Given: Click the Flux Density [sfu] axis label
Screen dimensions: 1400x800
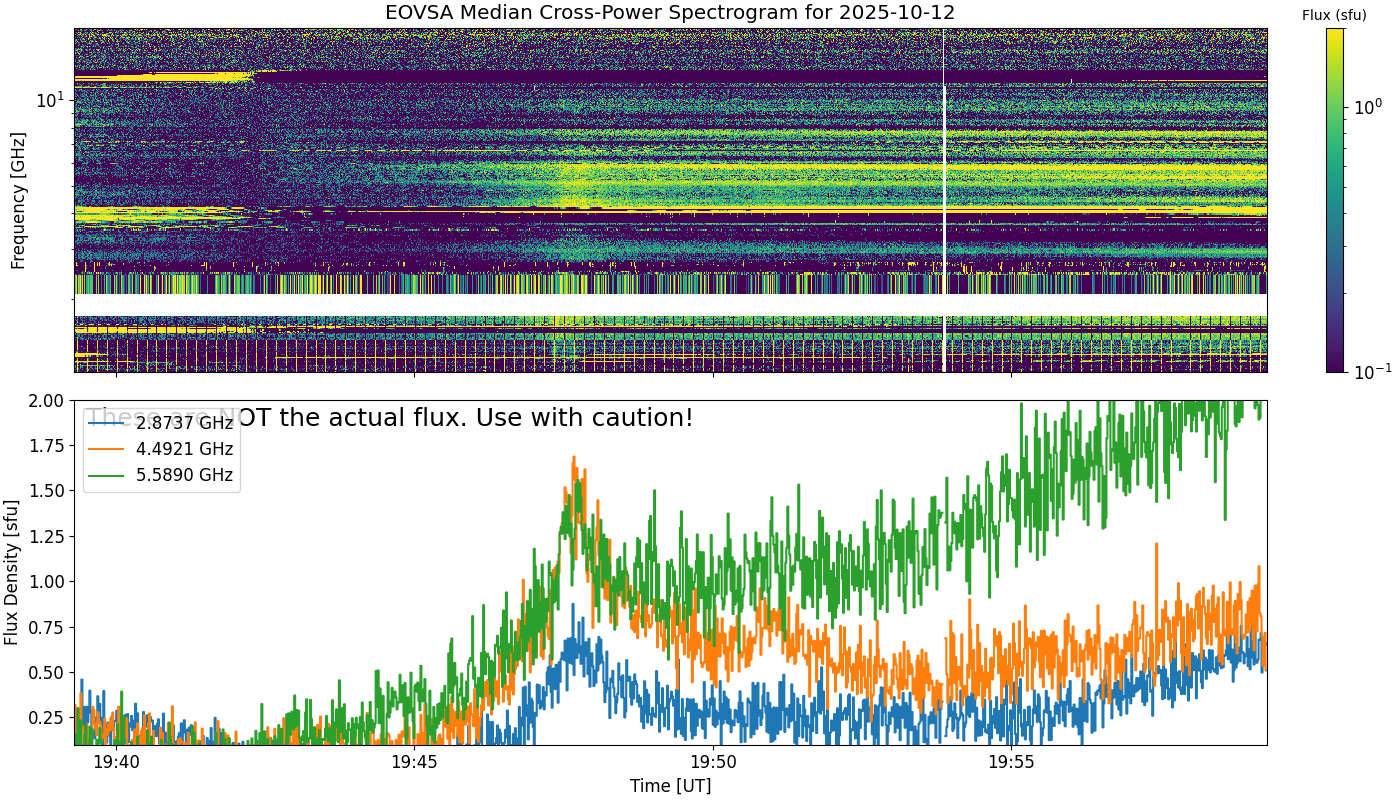Looking at the screenshot, I should 12,572.
